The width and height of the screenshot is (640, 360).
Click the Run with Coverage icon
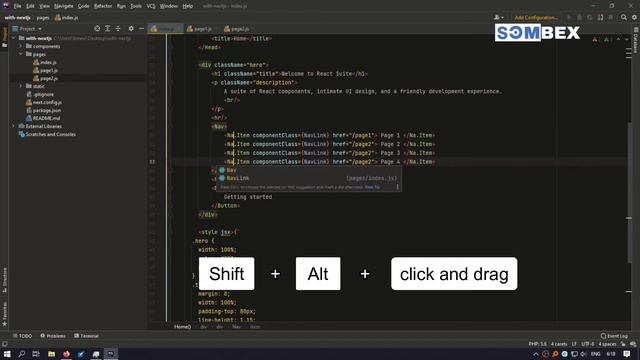pos(590,18)
